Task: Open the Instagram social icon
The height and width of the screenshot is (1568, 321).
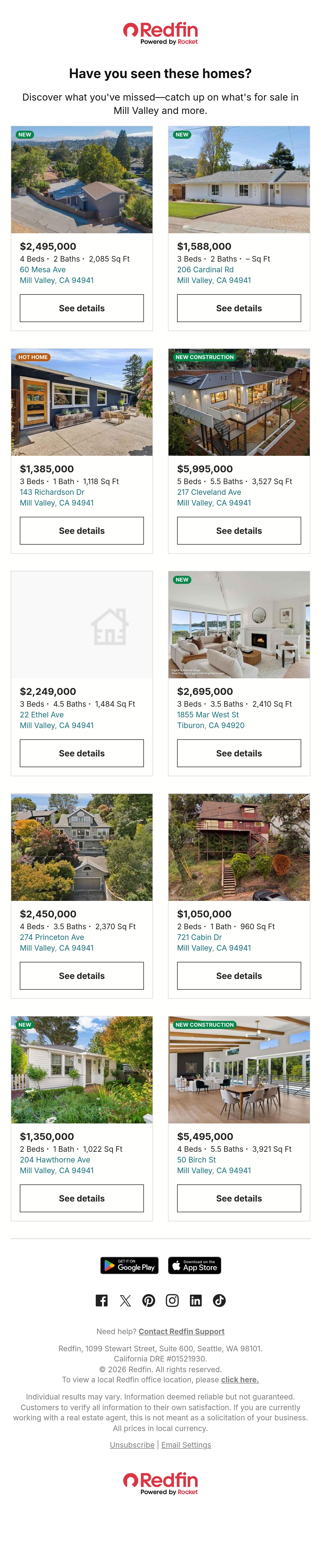Action: point(172,1300)
